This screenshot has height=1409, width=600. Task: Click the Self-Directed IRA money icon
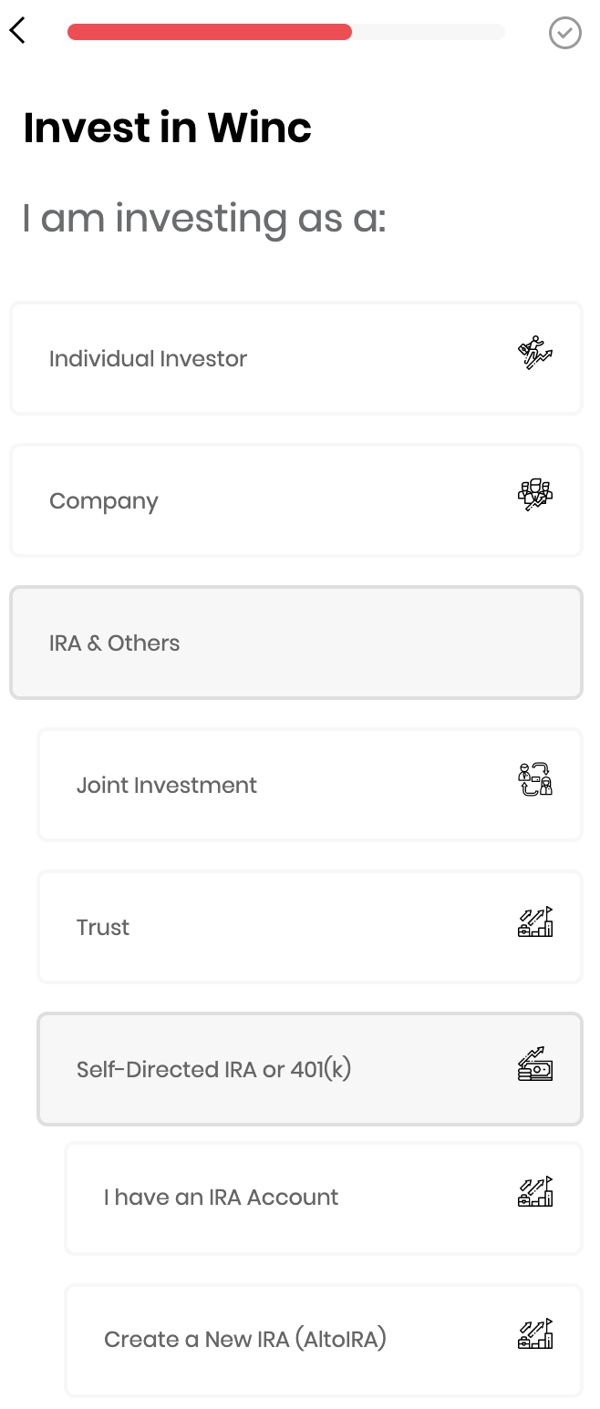pyautogui.click(x=535, y=1064)
